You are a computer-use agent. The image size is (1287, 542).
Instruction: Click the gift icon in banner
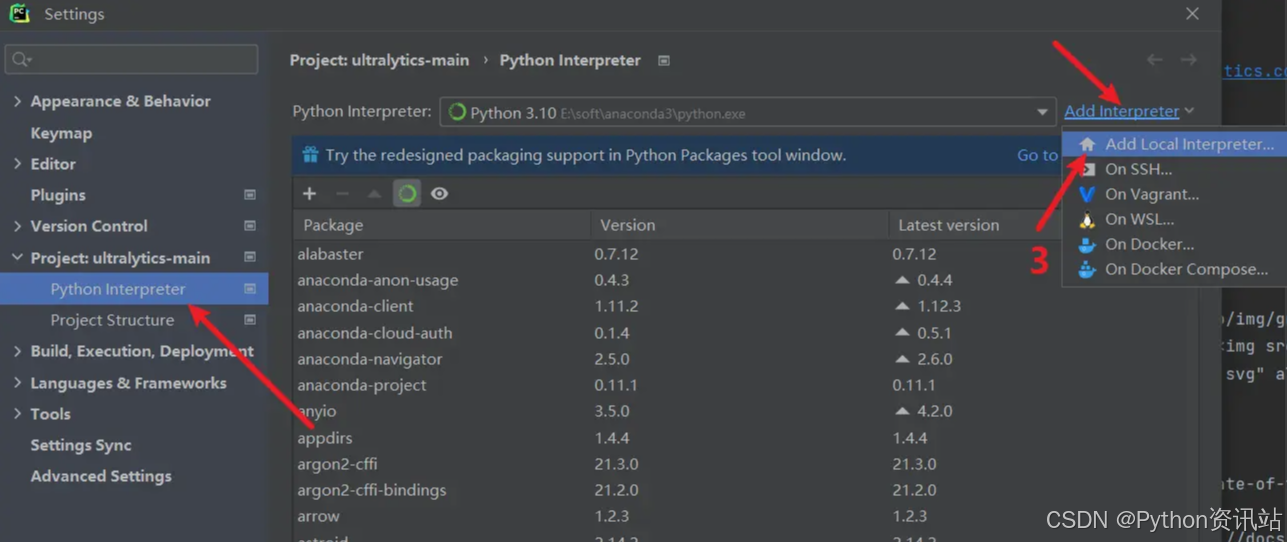pos(310,155)
